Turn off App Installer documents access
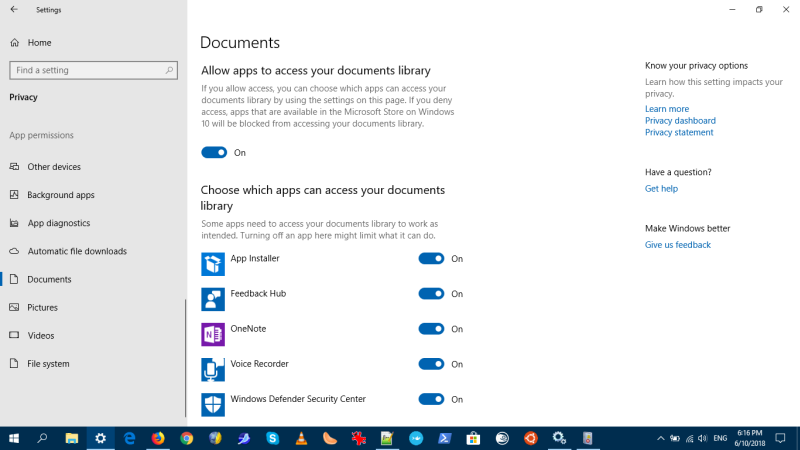800x450 pixels. click(431, 259)
